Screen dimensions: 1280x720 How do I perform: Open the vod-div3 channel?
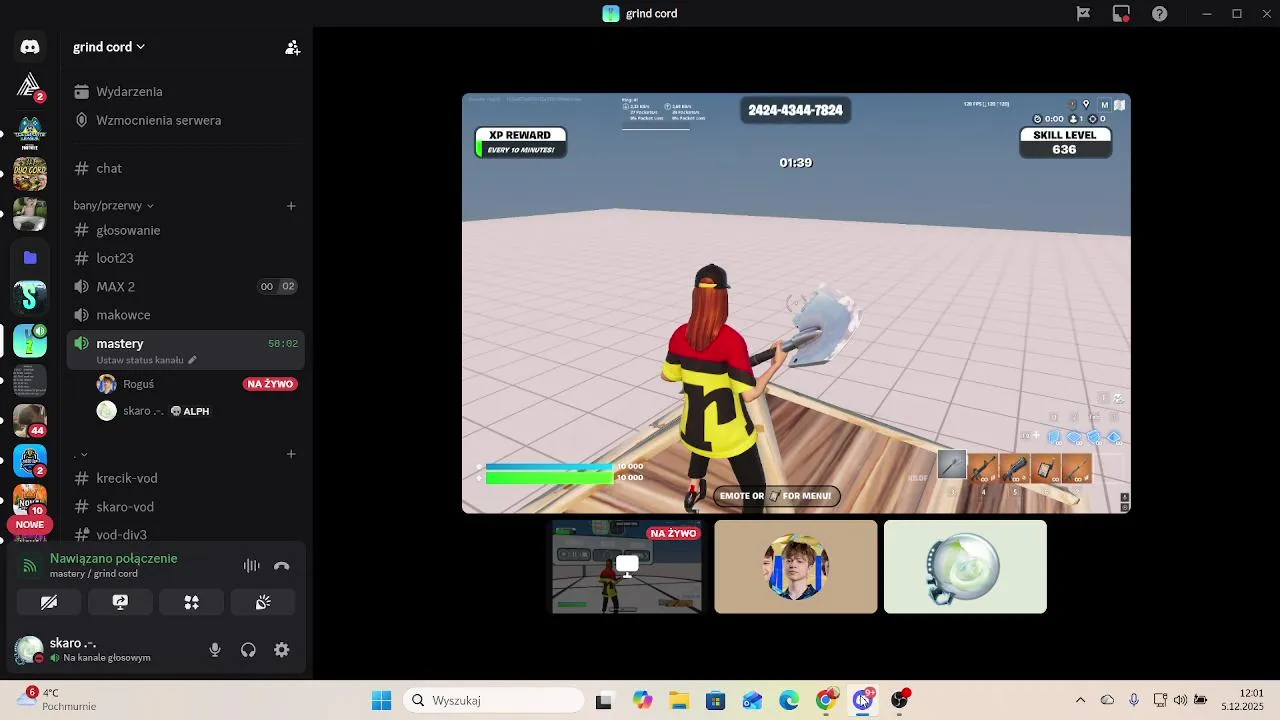click(121, 535)
